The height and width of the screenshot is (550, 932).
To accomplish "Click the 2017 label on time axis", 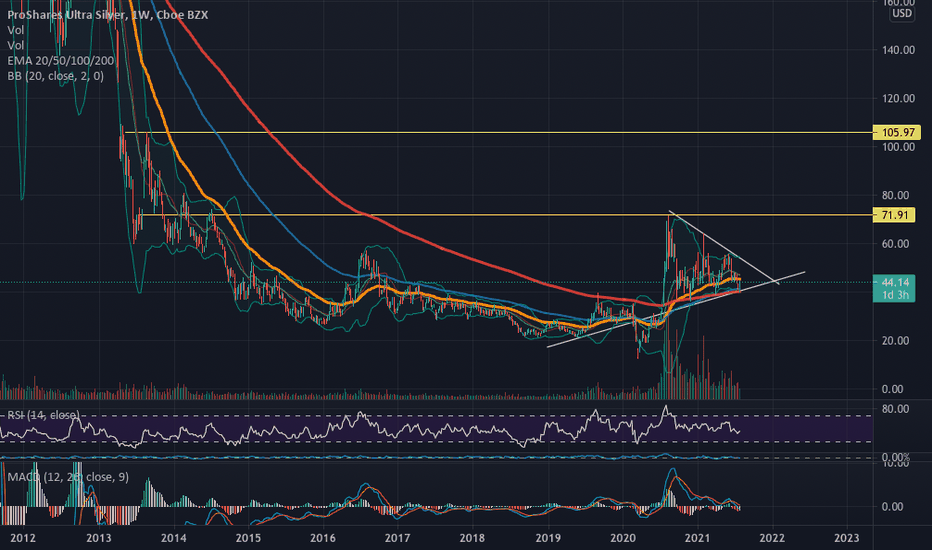I will tap(397, 538).
